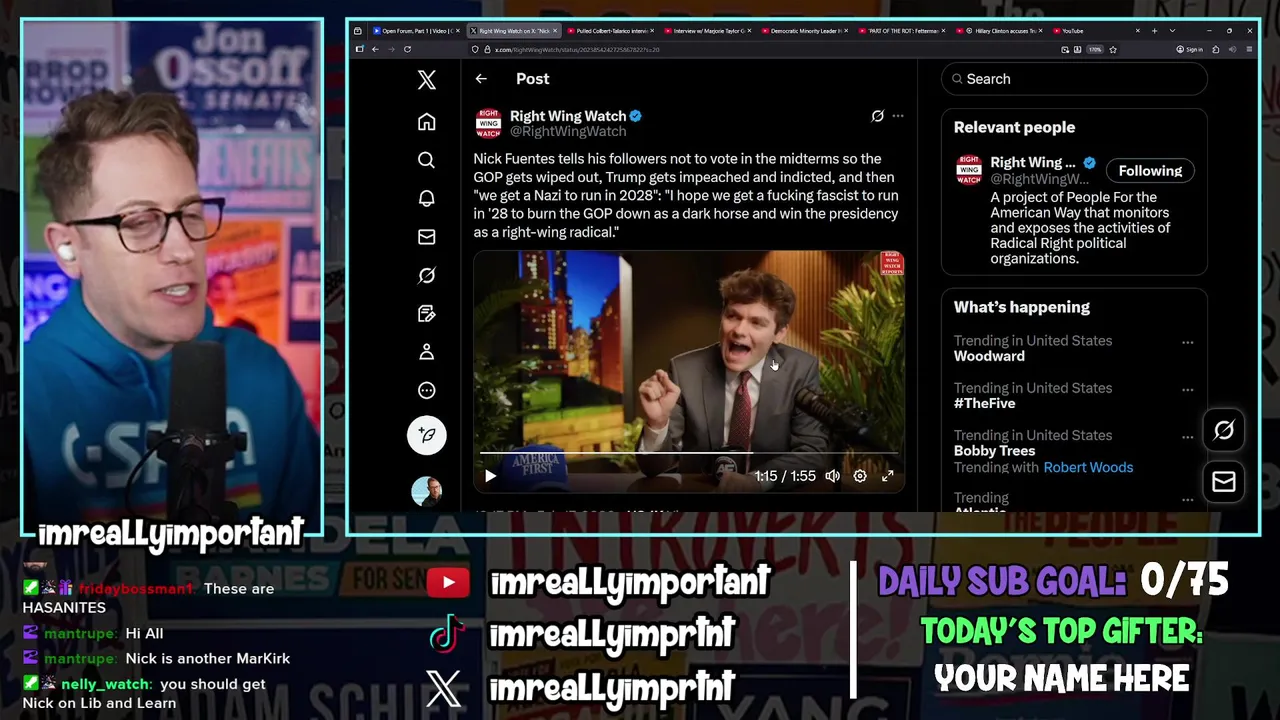The image size is (1280, 720).
Task: Click the What's happening heading
Action: (x=1021, y=308)
